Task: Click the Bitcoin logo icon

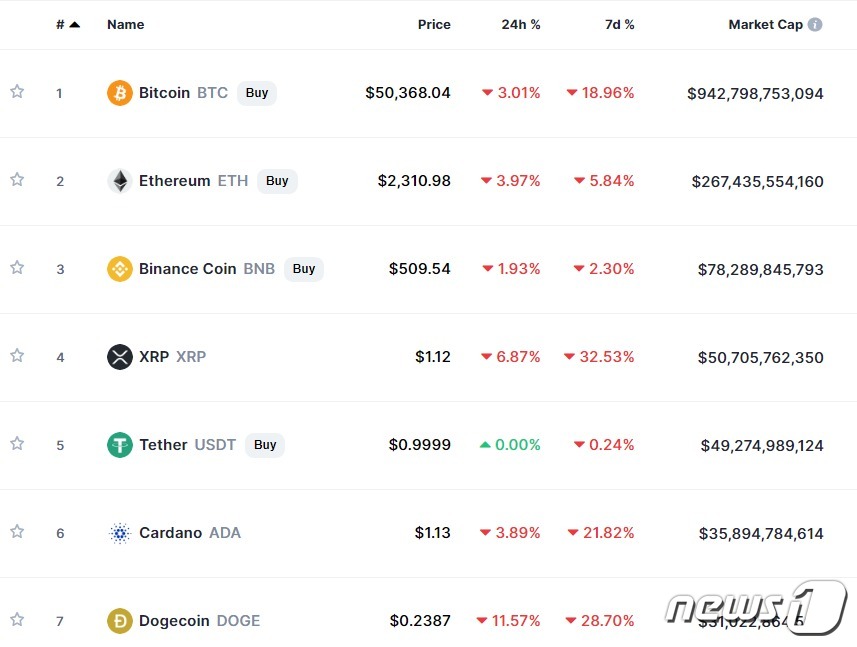Action: [119, 93]
